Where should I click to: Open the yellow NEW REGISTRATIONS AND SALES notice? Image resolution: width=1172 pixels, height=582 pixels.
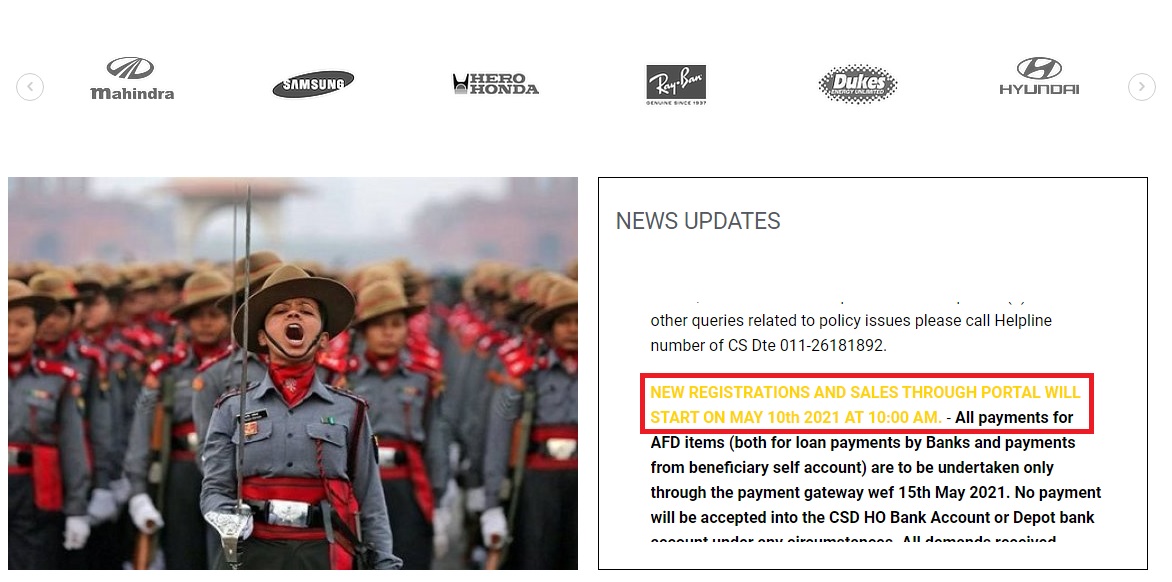coord(865,404)
